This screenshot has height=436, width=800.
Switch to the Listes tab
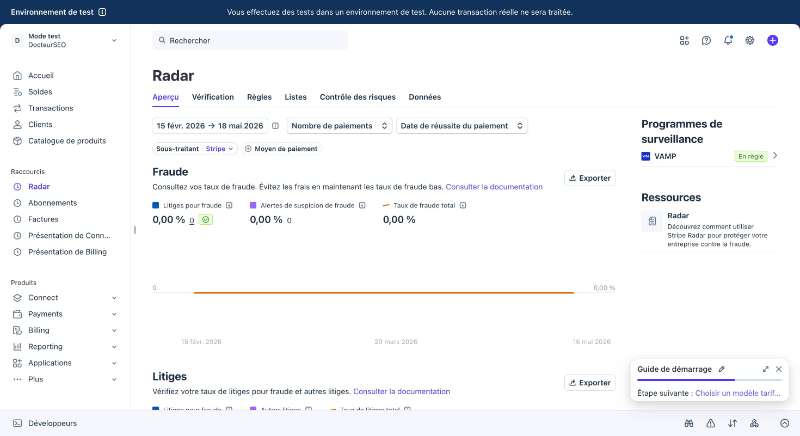pyautogui.click(x=295, y=97)
